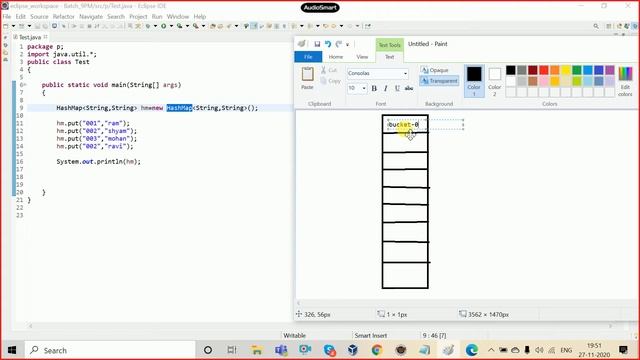Open the File menu in Paint
The height and width of the screenshot is (360, 640).
[308, 57]
